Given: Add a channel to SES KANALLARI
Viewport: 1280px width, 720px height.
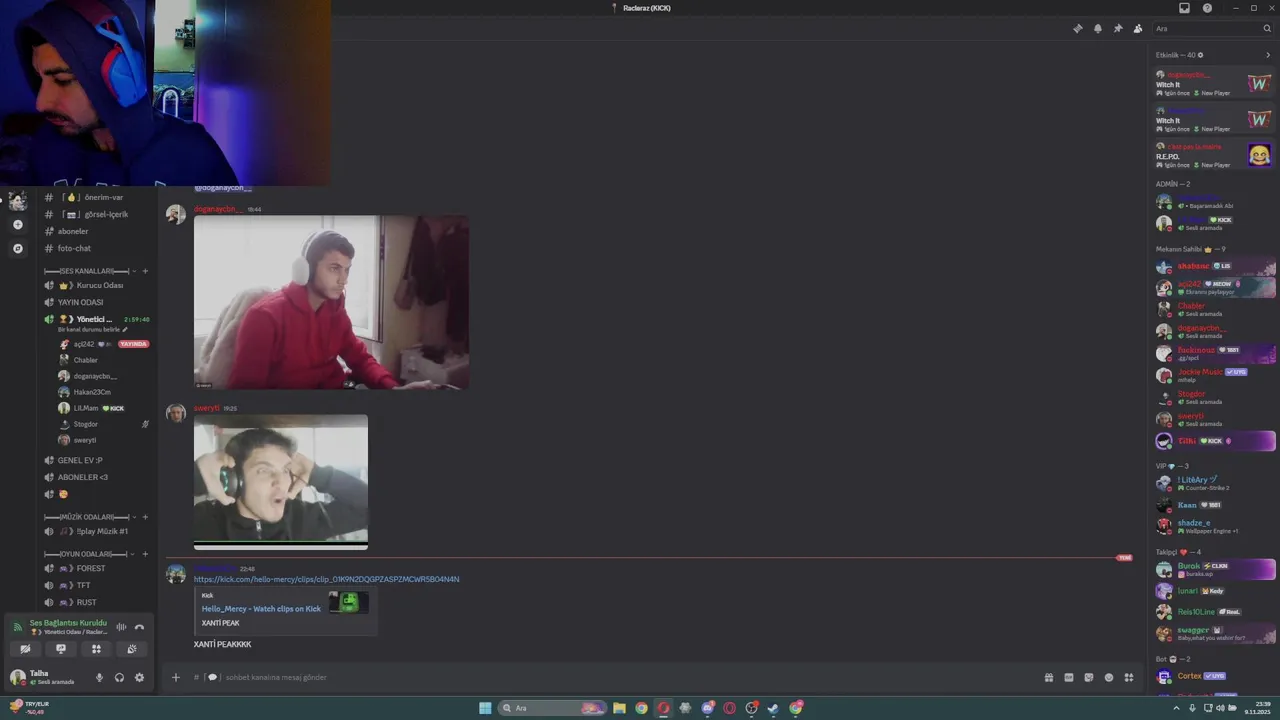Looking at the screenshot, I should [x=145, y=271].
